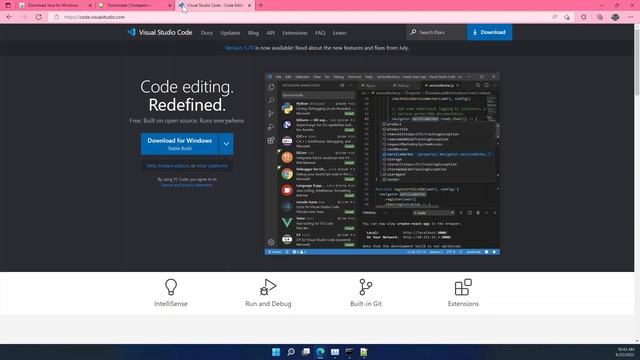This screenshot has width=640, height=360.
Task: Open the terminal app in the taskbar
Action: point(349,352)
